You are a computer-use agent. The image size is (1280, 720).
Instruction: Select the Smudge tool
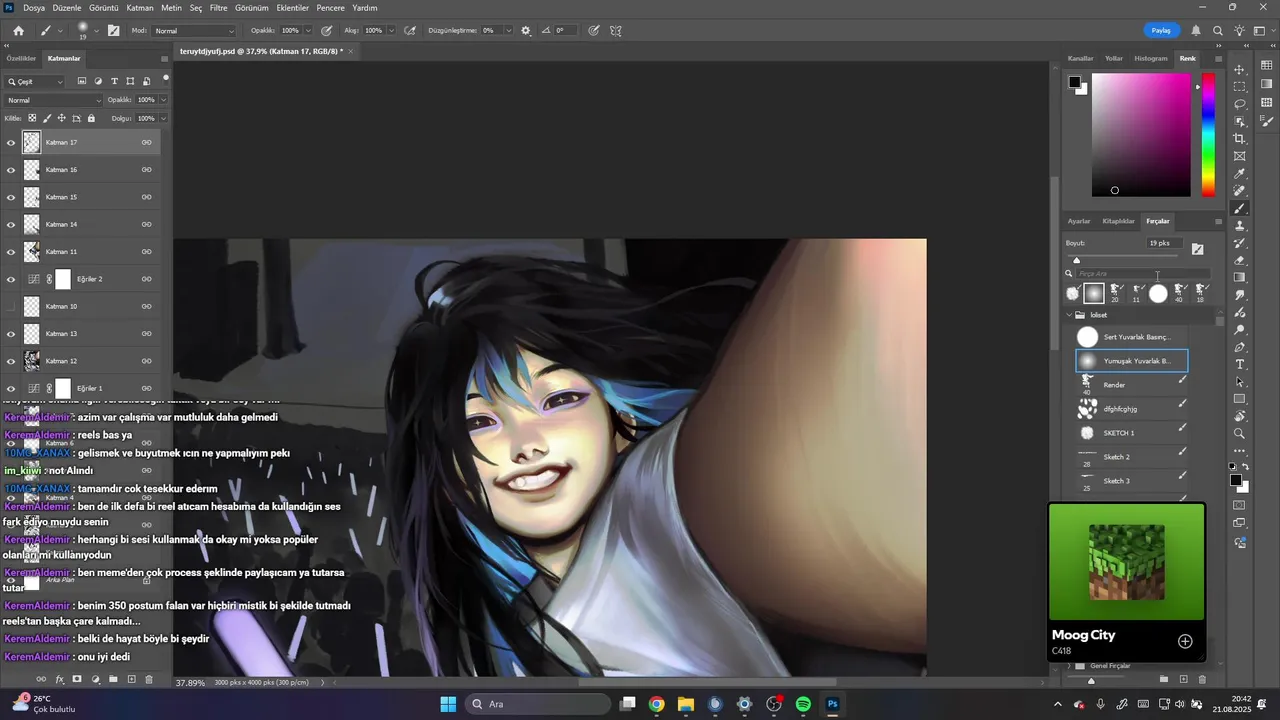tap(1240, 295)
